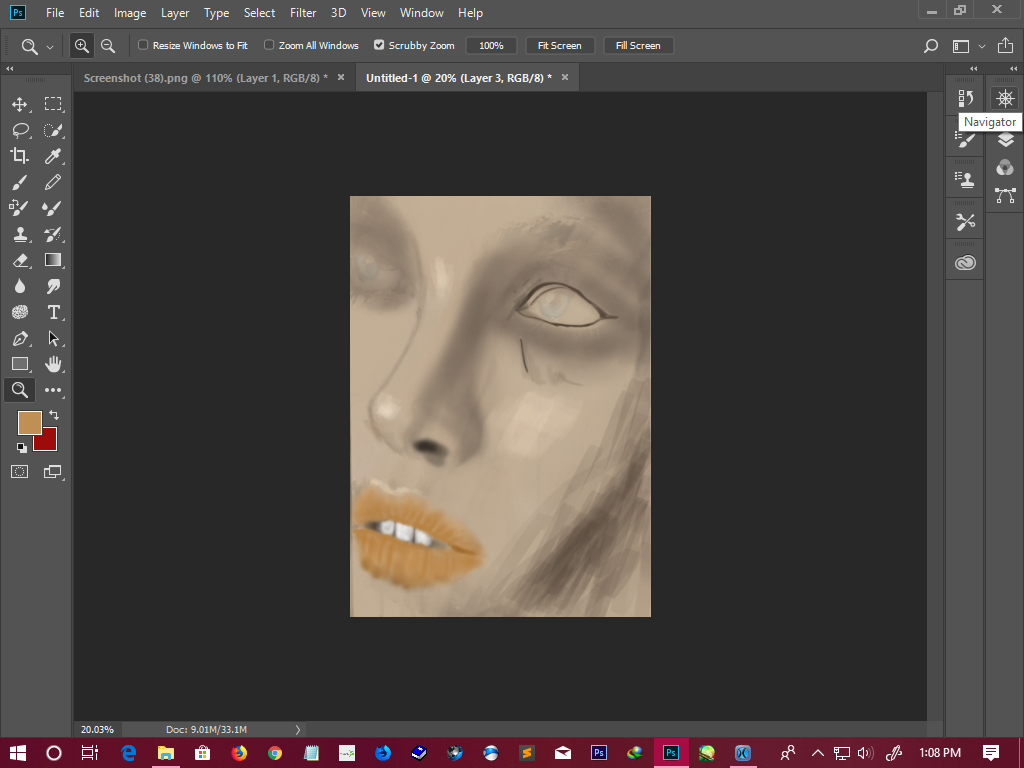Select the Move tool
This screenshot has height=768, width=1024.
[19, 104]
